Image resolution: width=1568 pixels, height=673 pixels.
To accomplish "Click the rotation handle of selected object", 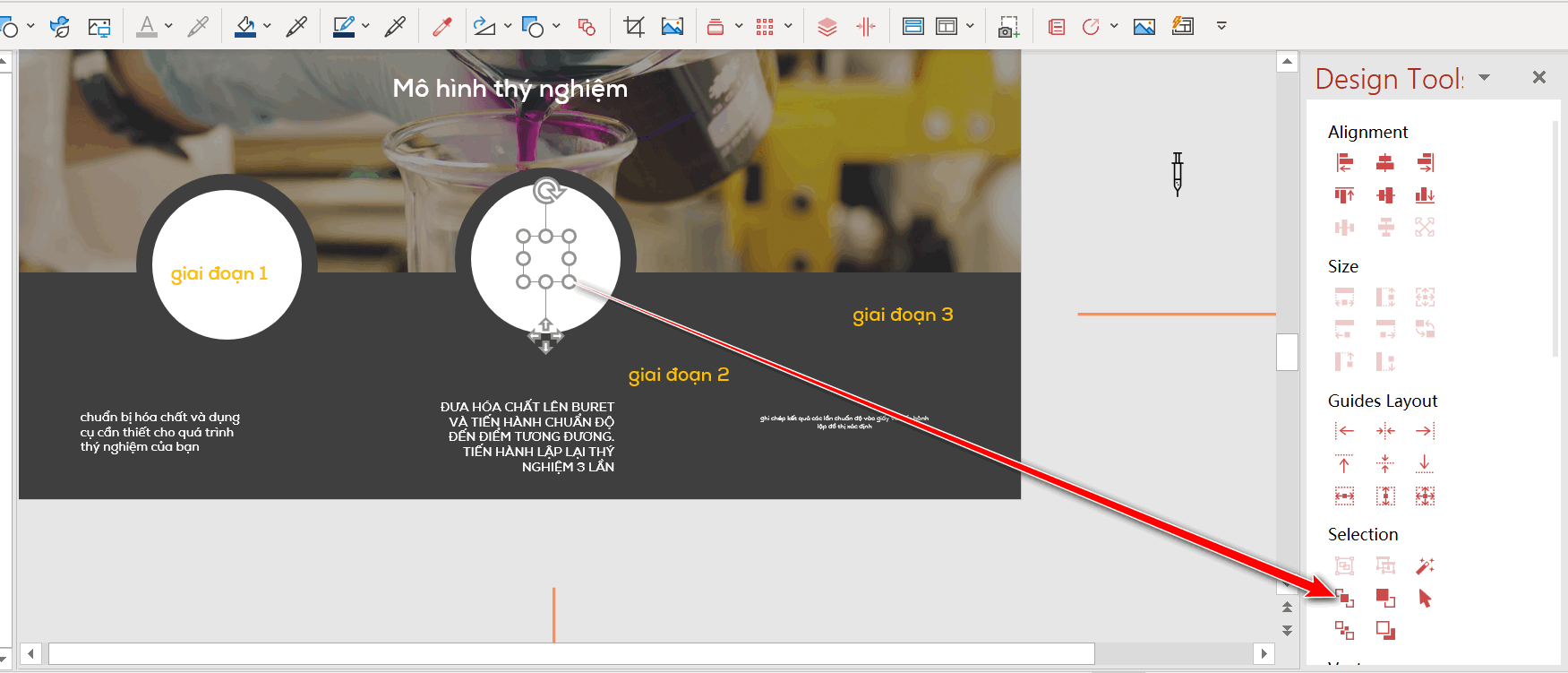I will pos(548,191).
